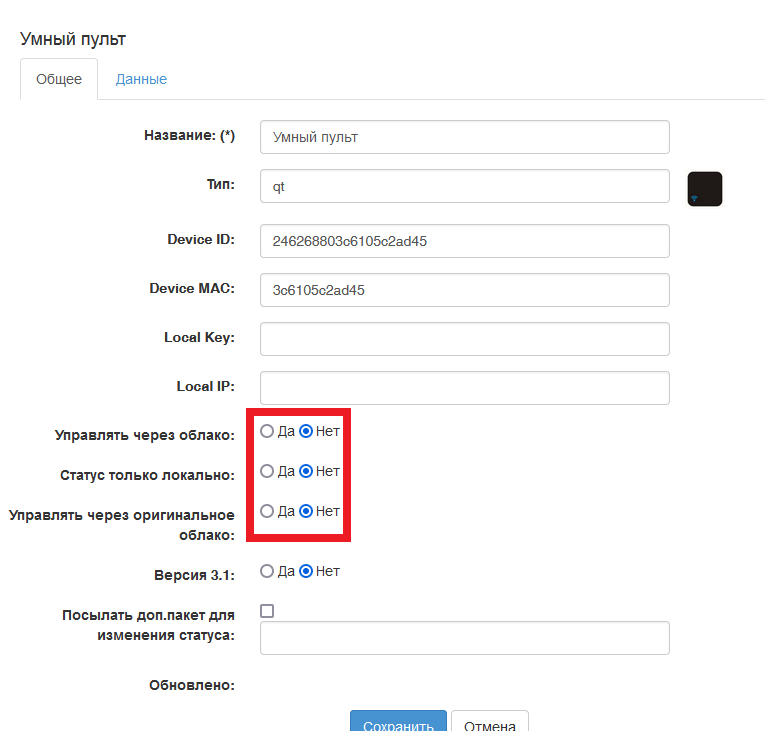Viewport: 765px width, 731px height.
Task: Choose Да for Статус только локально
Action: (x=267, y=471)
